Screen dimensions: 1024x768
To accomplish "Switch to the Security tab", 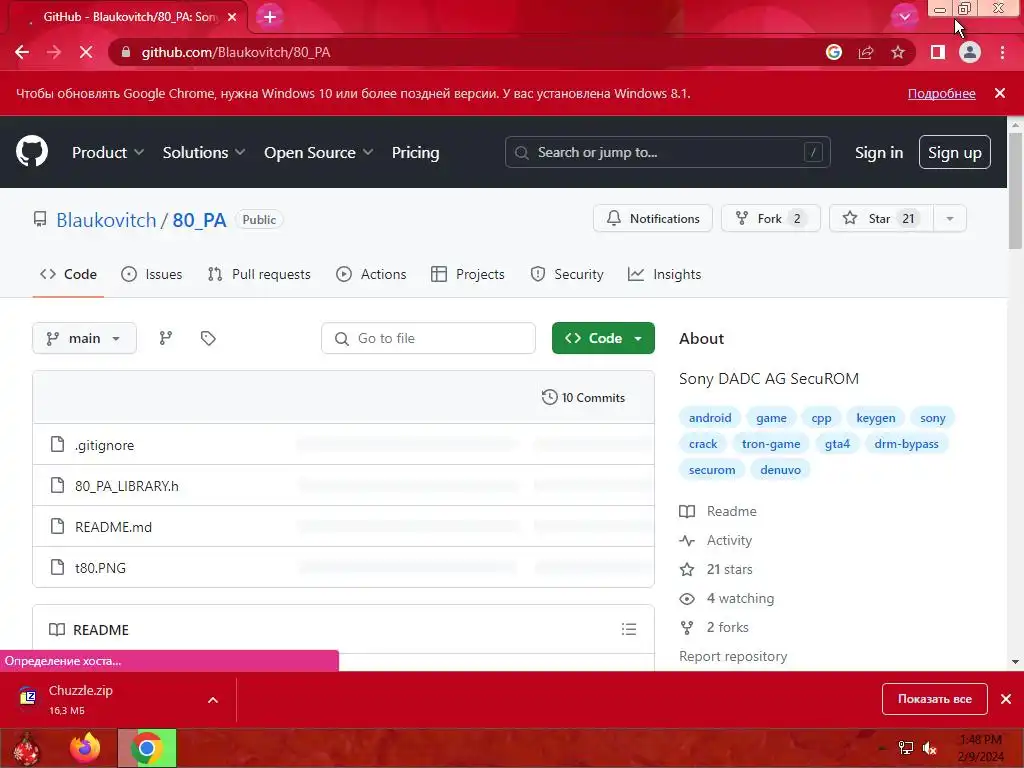I will 567,274.
